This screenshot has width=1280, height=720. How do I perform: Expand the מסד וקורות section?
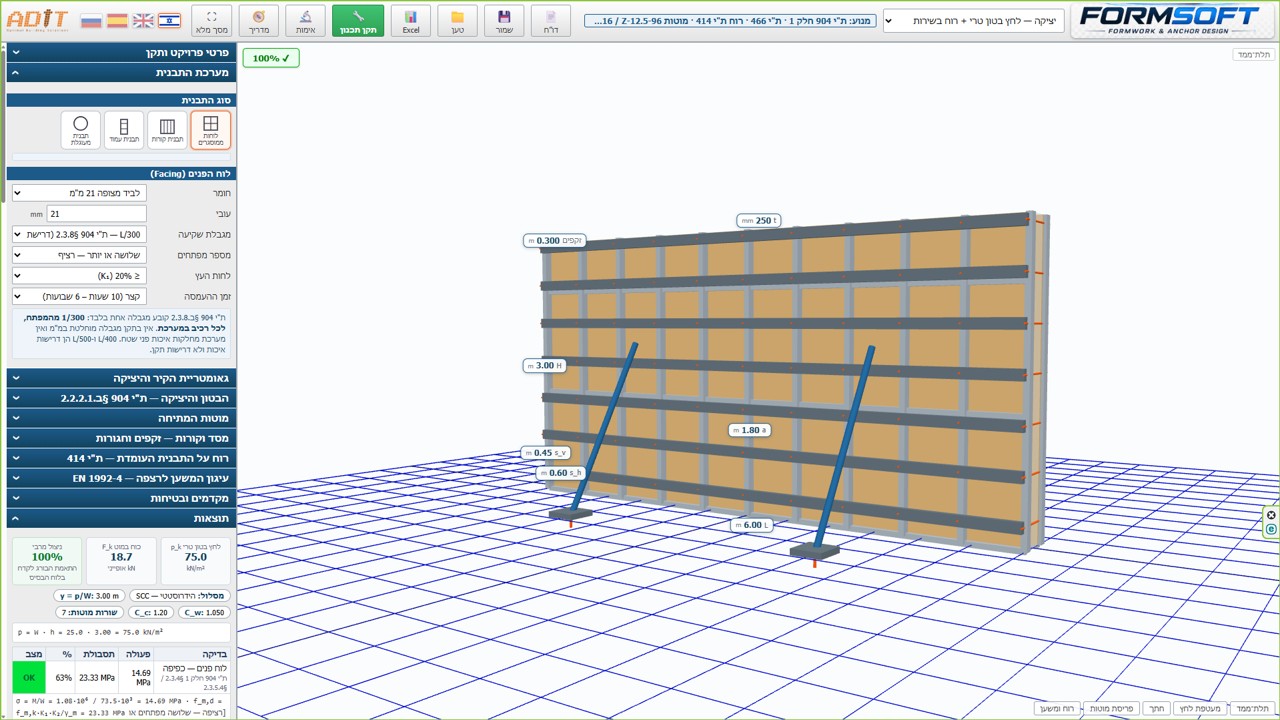(x=121, y=438)
